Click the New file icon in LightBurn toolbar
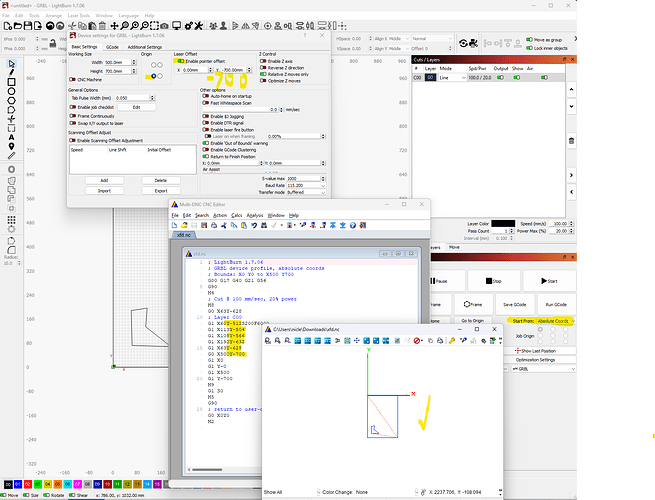Screen dimensions: 655x500 pos(8,26)
